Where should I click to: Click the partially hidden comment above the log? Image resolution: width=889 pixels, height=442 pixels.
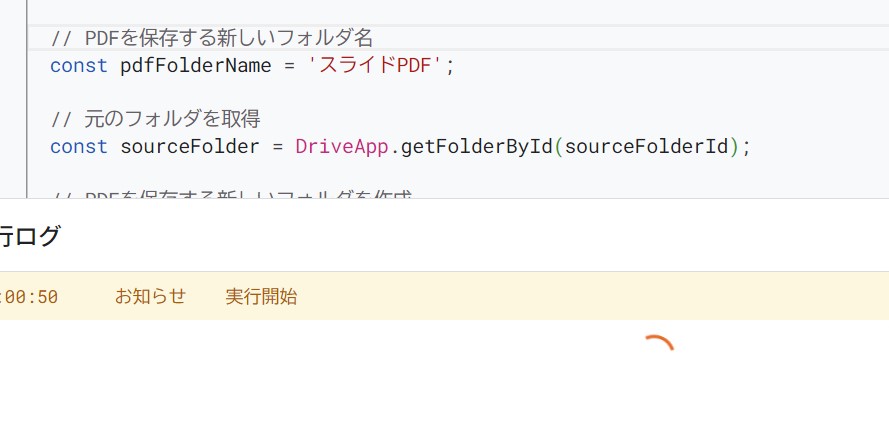[230, 193]
